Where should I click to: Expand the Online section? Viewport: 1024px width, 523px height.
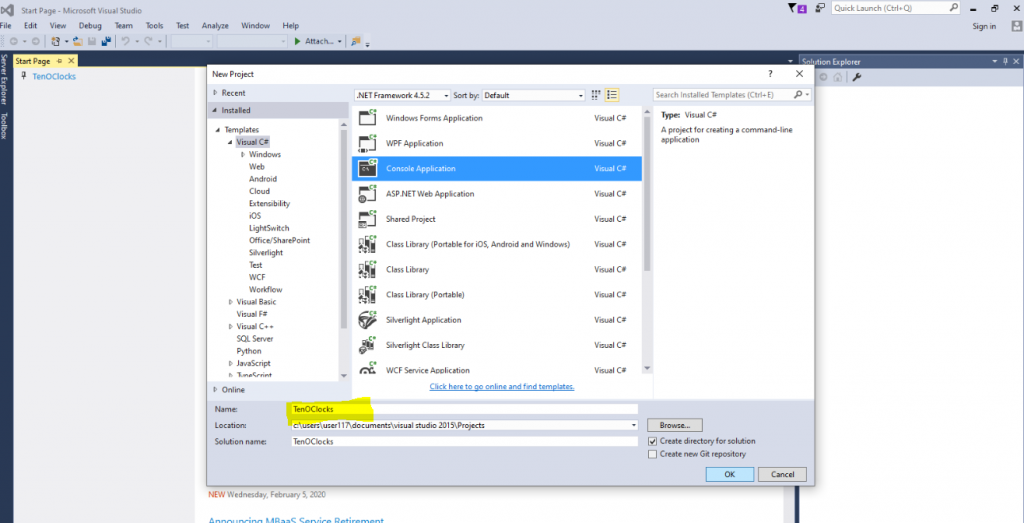(216, 390)
